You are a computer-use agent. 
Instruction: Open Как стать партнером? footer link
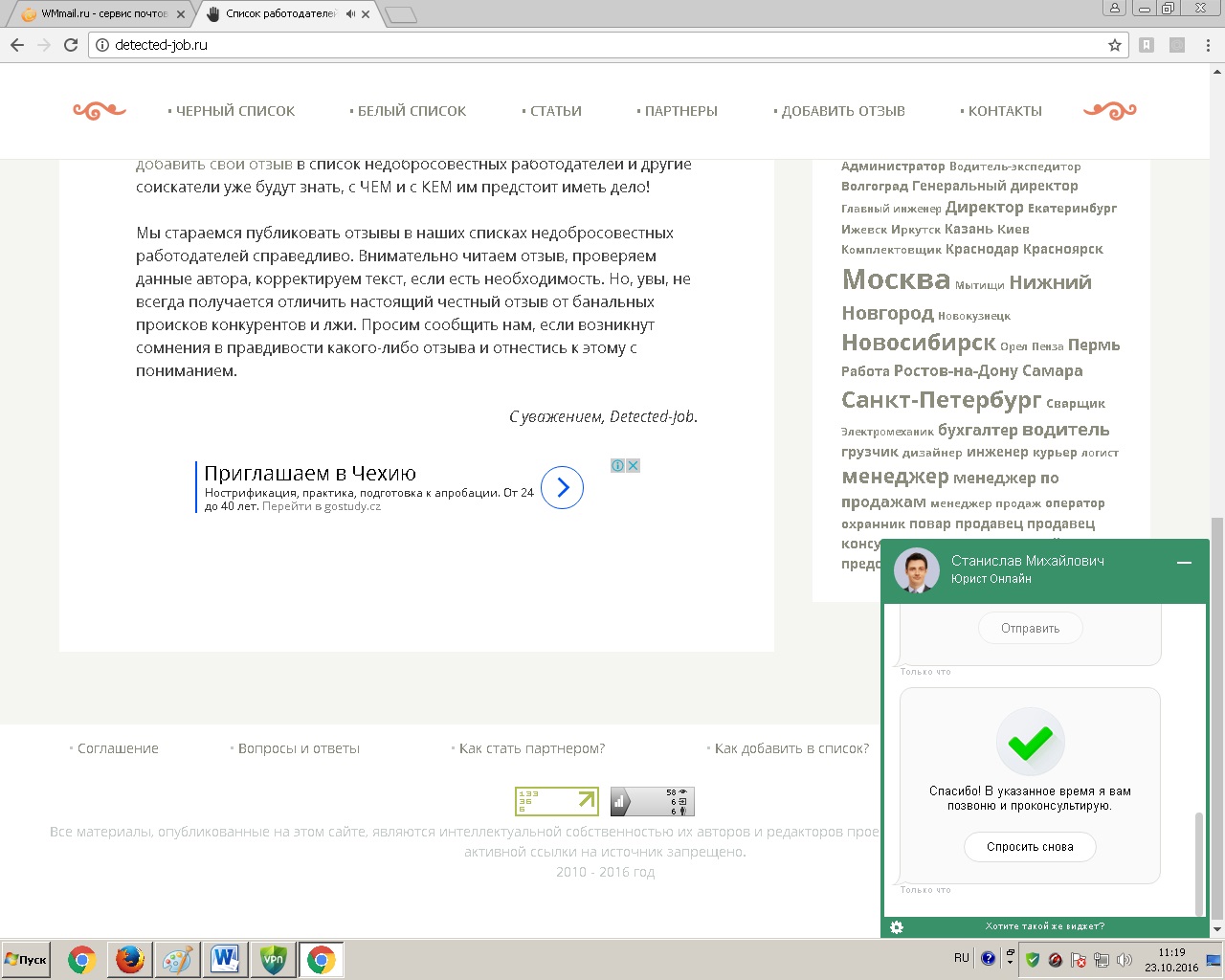(532, 748)
